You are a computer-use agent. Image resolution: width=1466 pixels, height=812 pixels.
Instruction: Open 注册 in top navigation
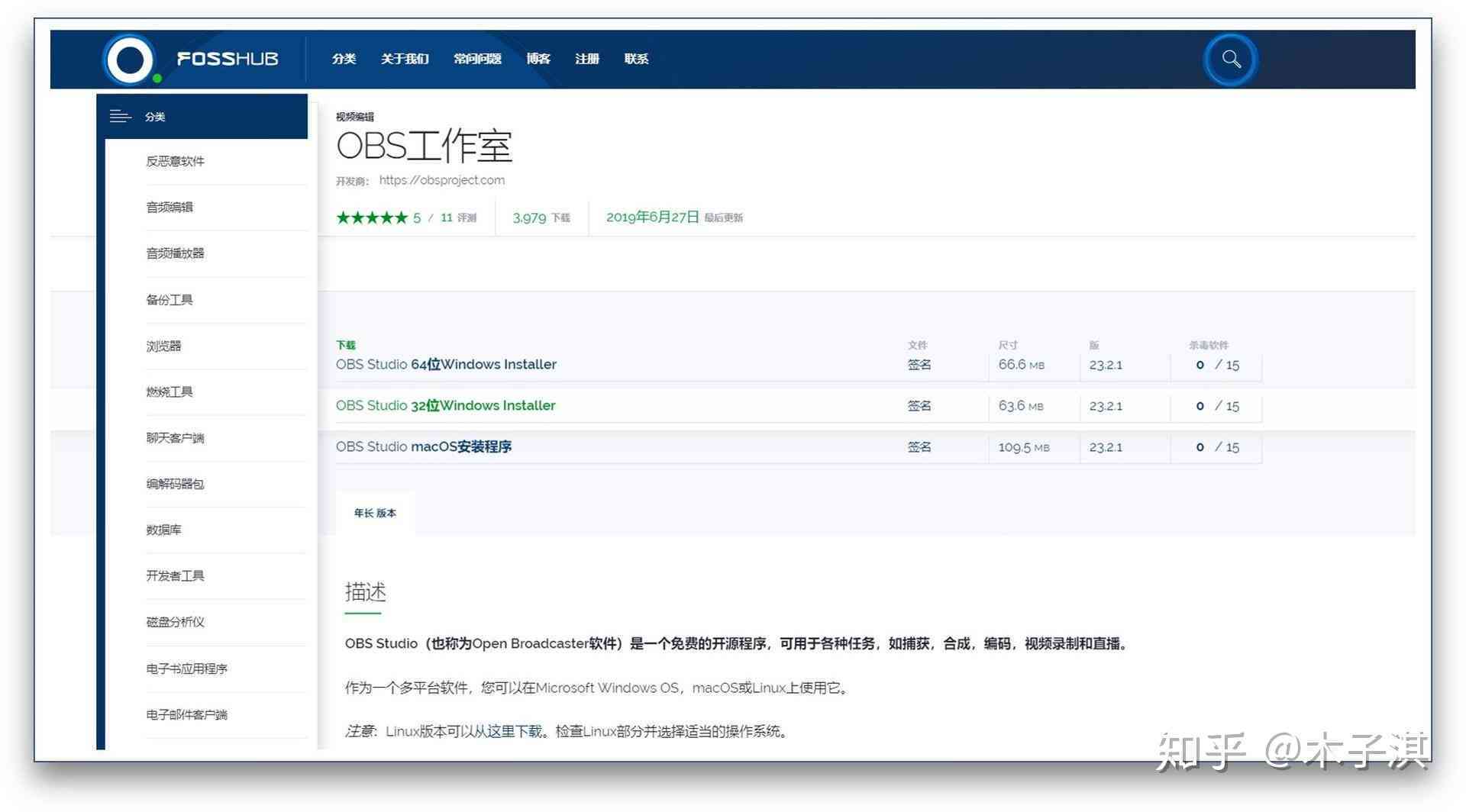587,59
